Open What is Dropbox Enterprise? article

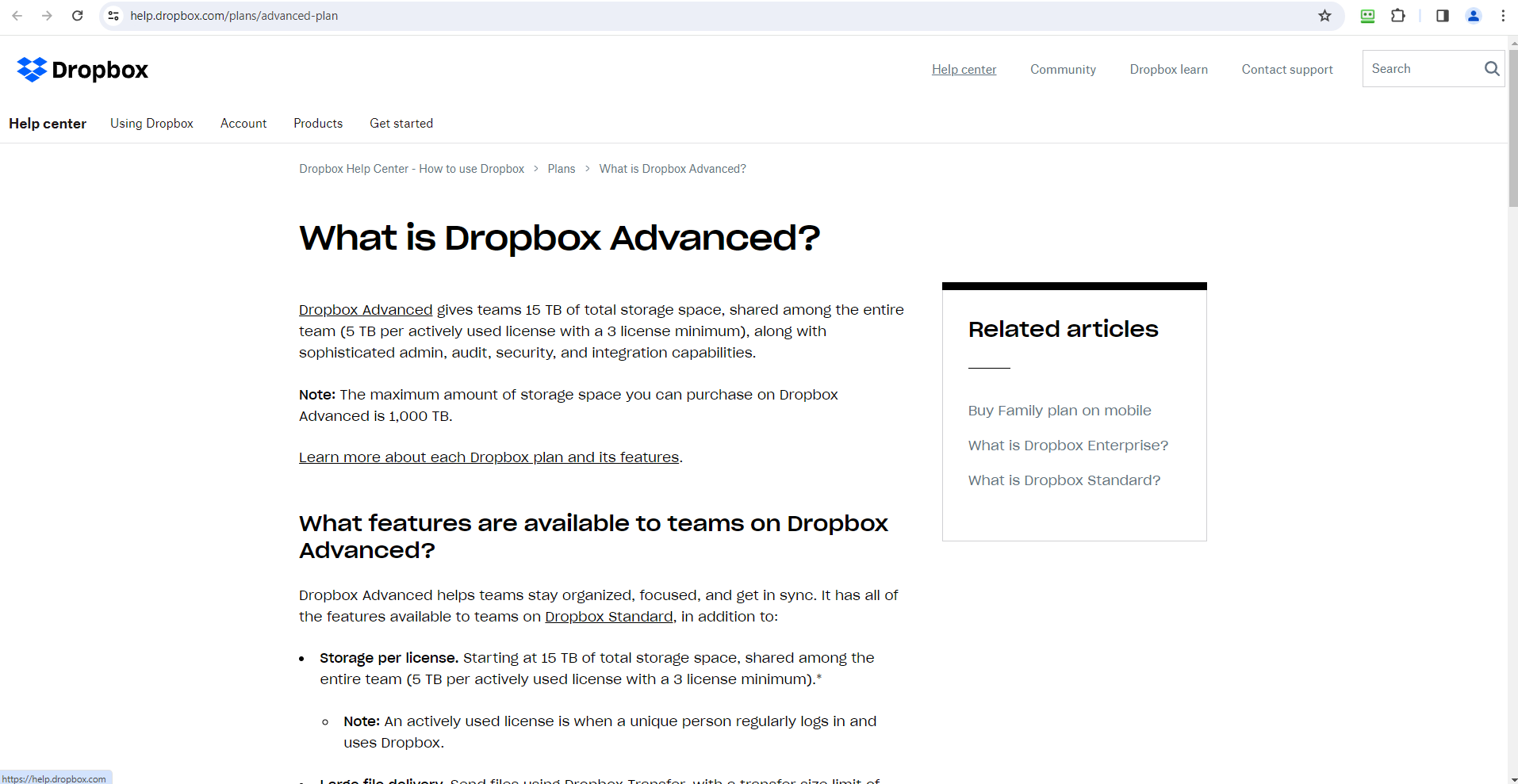(1068, 446)
